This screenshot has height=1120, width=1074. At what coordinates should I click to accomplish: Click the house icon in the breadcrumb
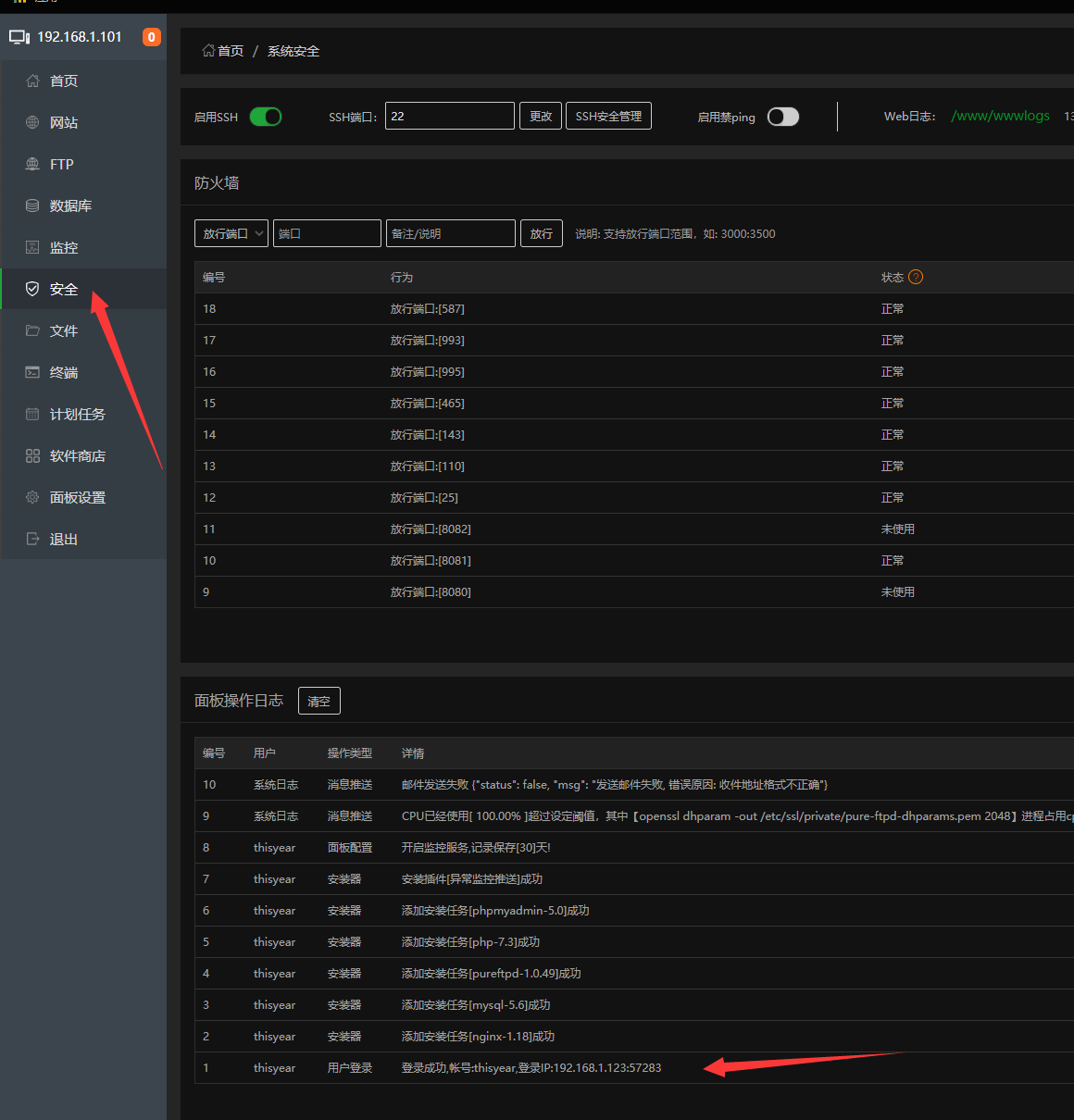[208, 51]
